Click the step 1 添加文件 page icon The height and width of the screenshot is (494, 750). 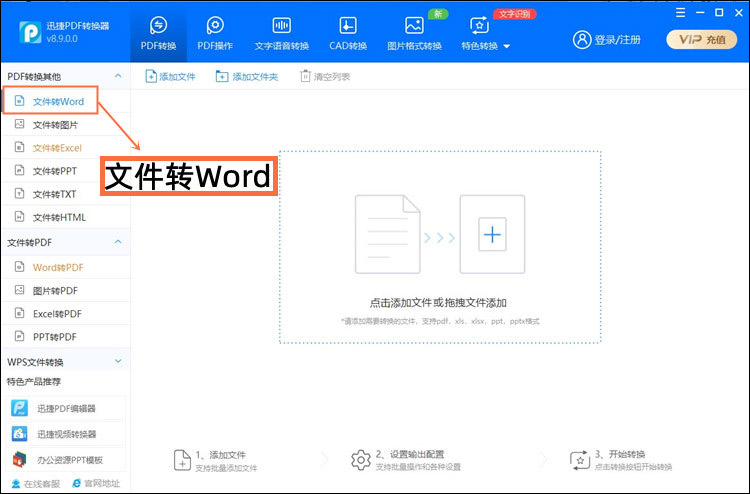[182, 460]
